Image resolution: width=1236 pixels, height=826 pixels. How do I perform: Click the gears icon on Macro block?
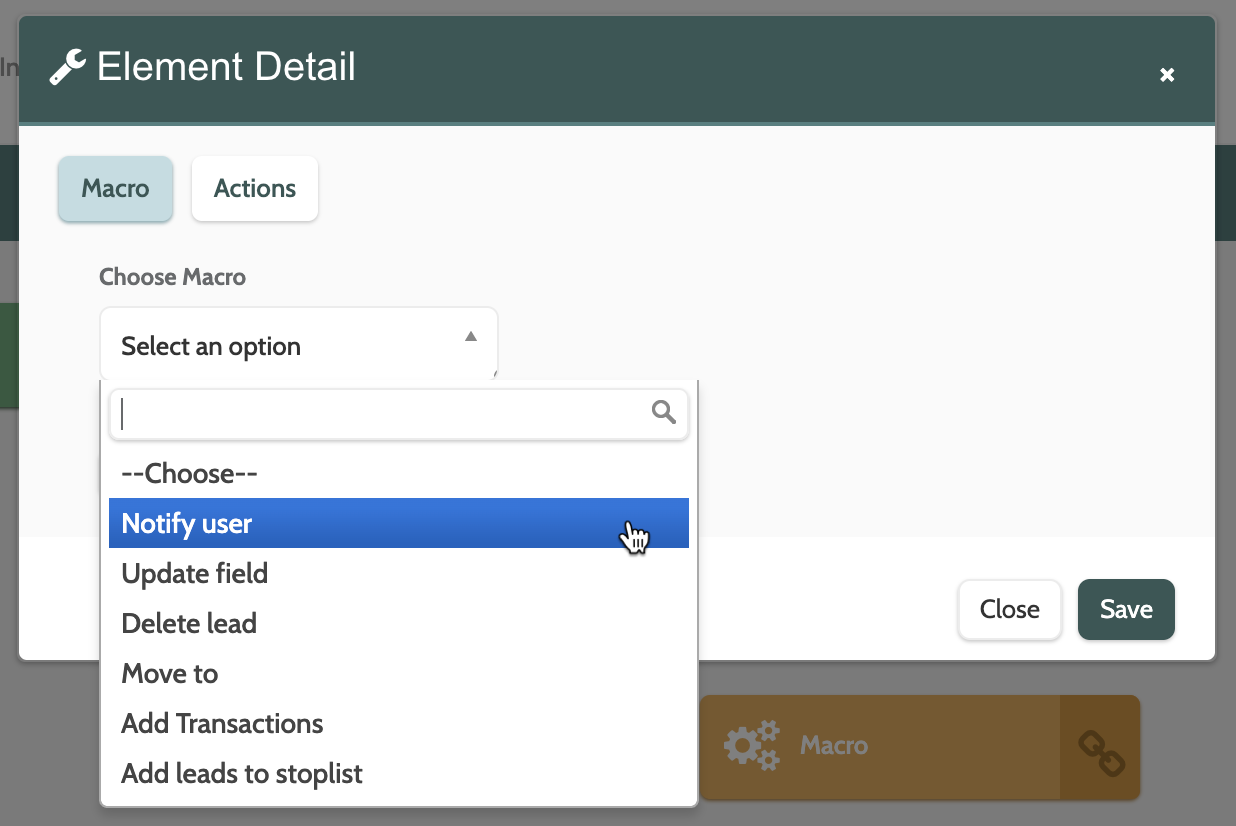[x=751, y=746]
